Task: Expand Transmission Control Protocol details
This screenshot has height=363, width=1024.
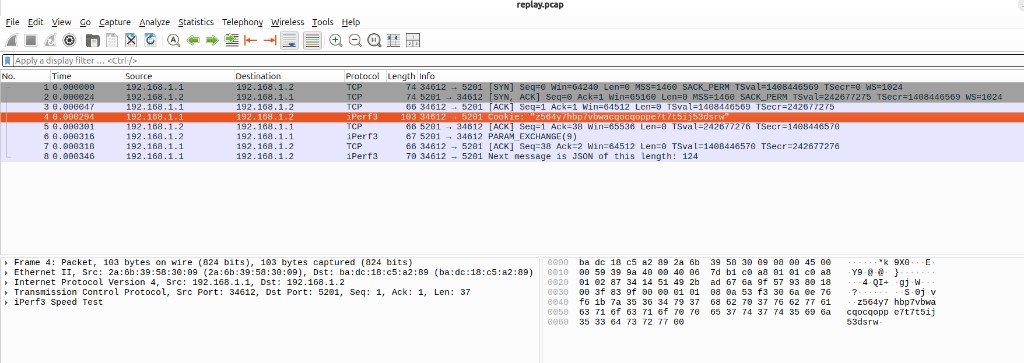Action: [7, 292]
